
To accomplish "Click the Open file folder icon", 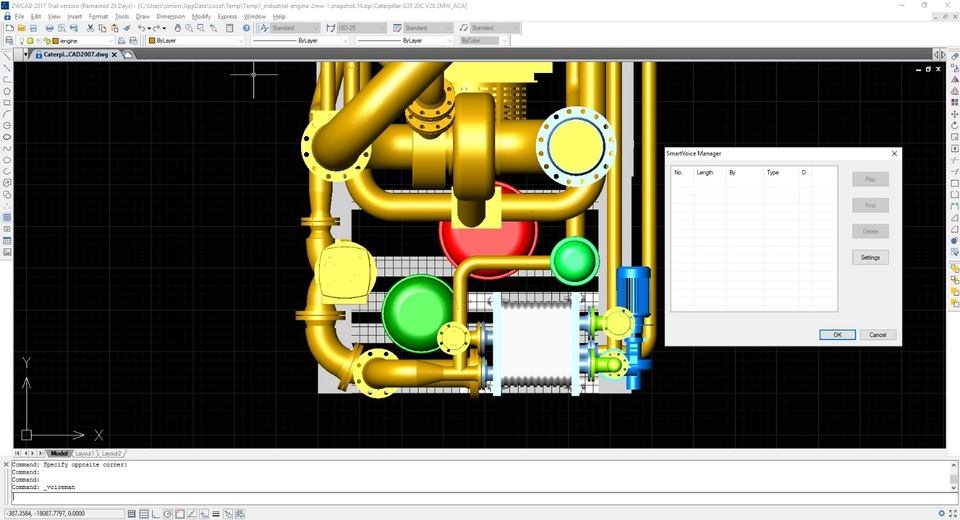I will tap(21, 28).
